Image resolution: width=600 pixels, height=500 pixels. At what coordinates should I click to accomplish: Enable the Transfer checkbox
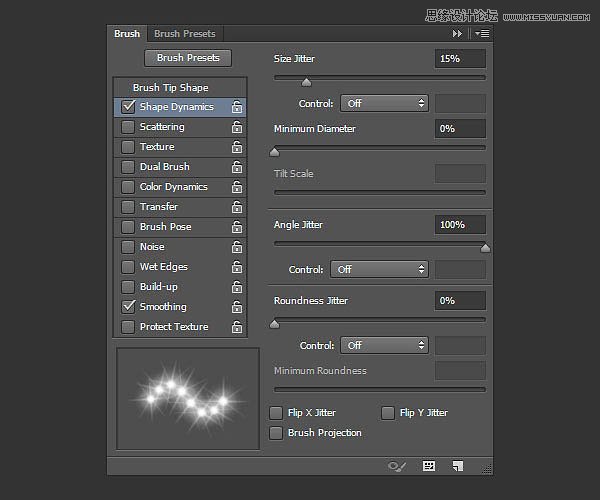point(128,207)
